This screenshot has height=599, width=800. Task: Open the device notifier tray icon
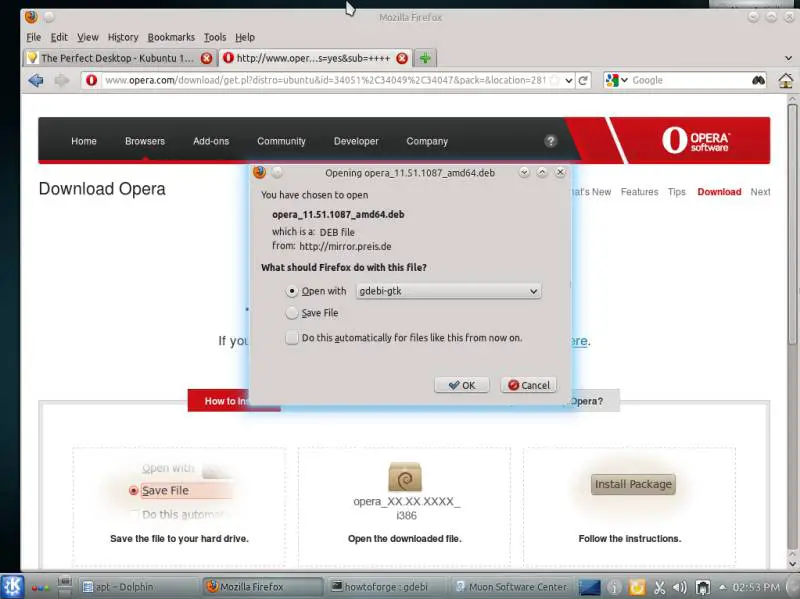pyautogui.click(x=703, y=588)
